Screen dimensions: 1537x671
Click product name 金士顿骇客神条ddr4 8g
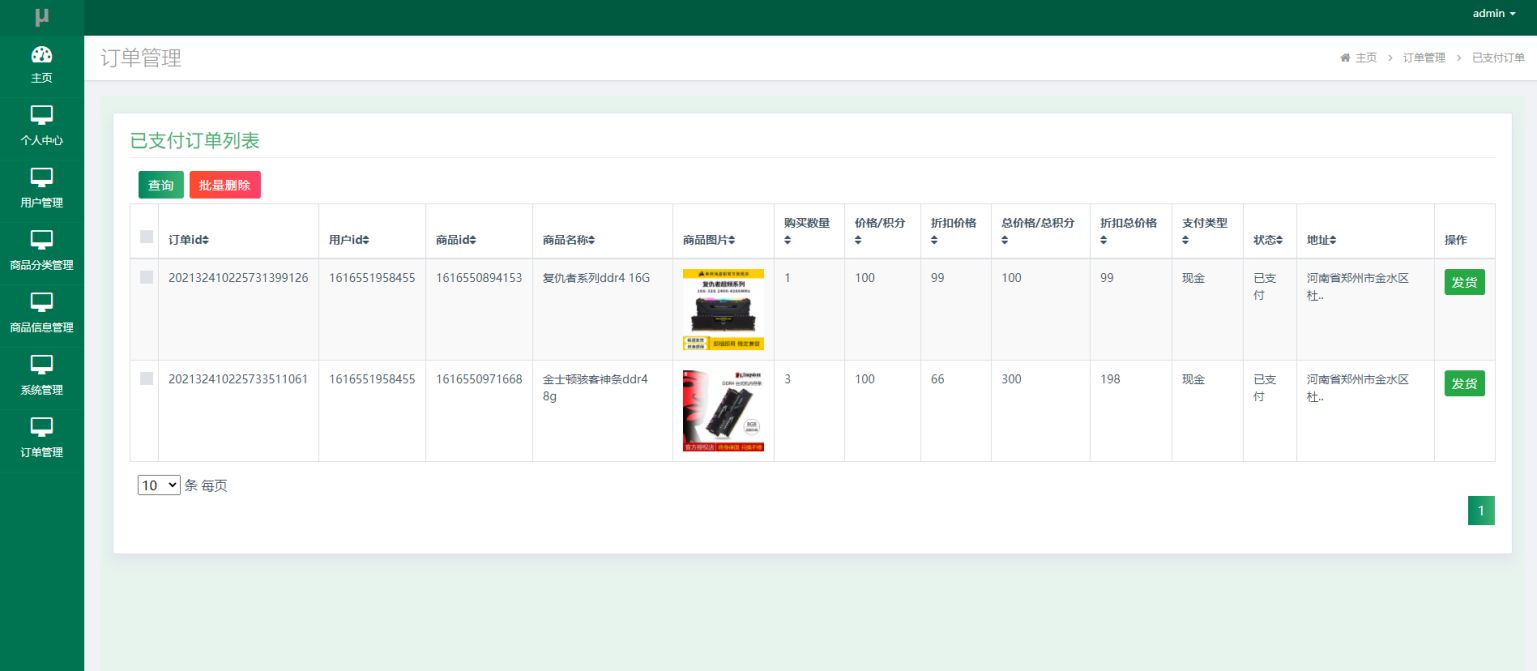(595, 387)
